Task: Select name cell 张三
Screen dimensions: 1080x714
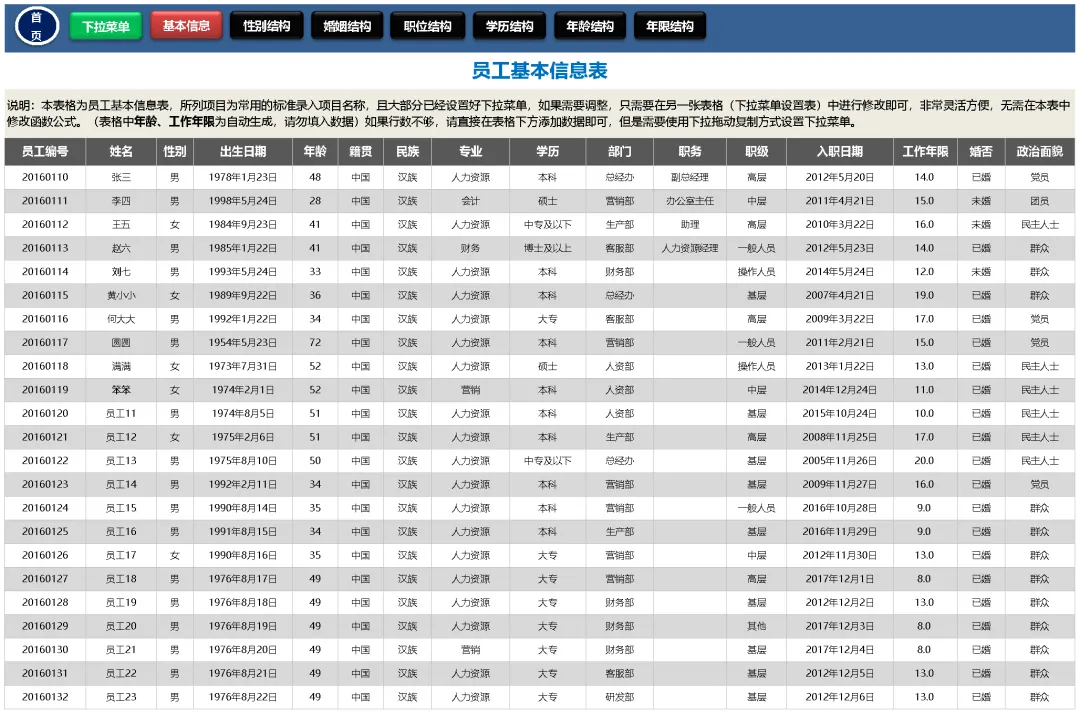Action: click(121, 178)
